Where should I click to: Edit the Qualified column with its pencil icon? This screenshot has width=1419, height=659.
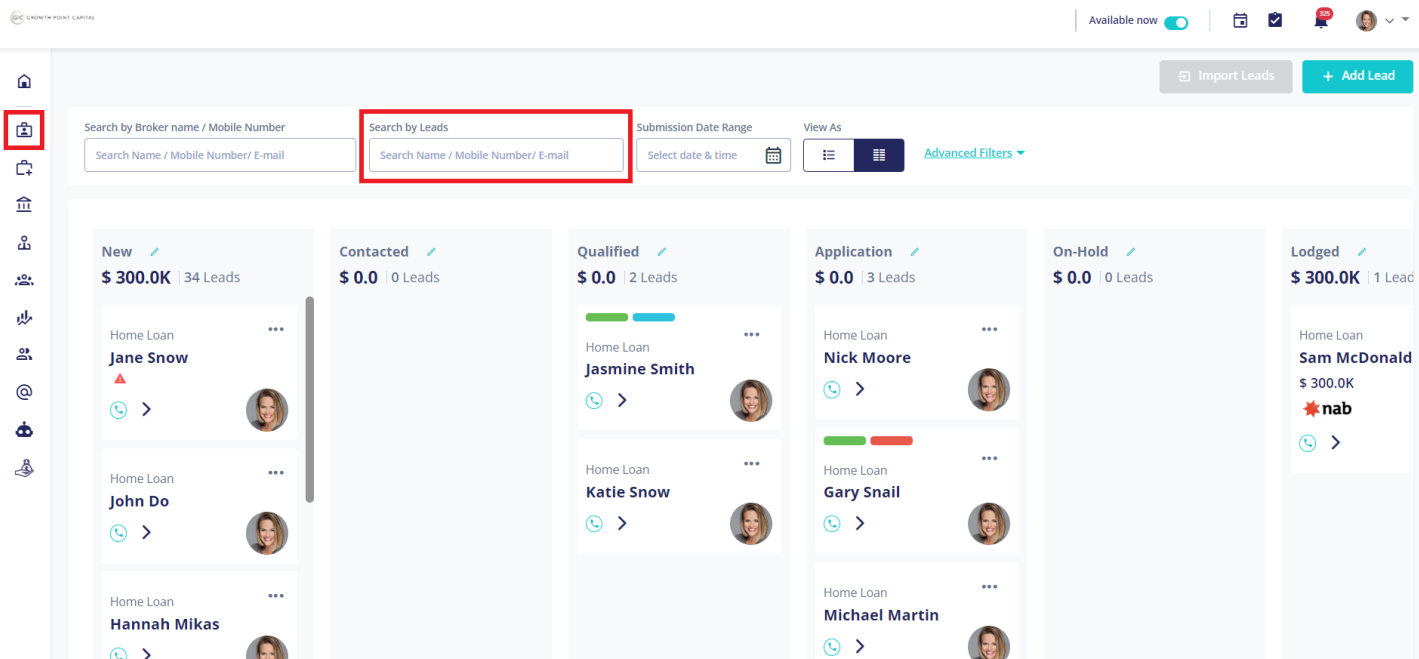[x=661, y=252]
